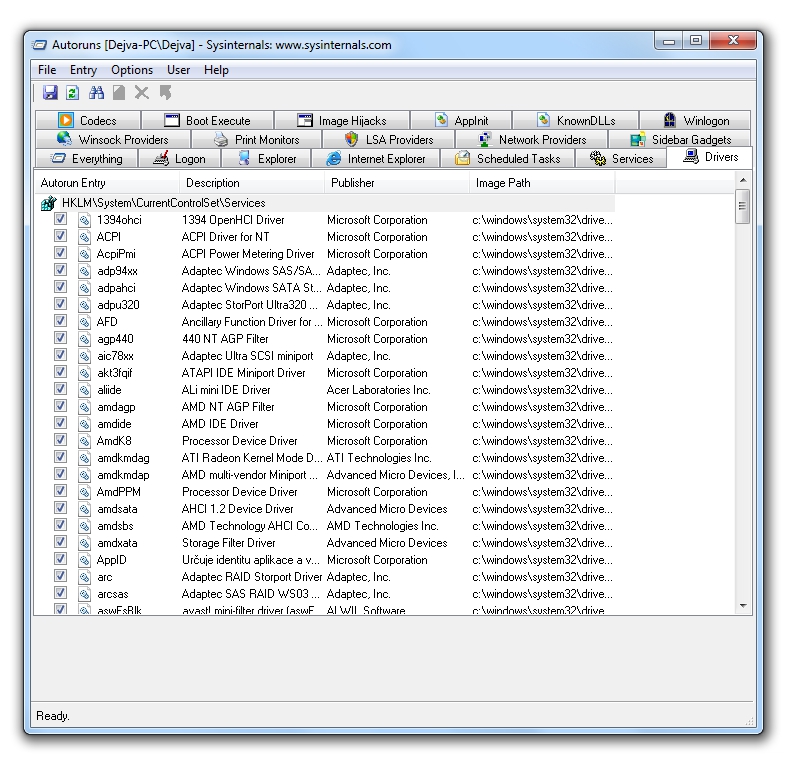Click the file icon beside 1394ohci
Viewport: 807px width, 771px height.
pyautogui.click(x=84, y=220)
